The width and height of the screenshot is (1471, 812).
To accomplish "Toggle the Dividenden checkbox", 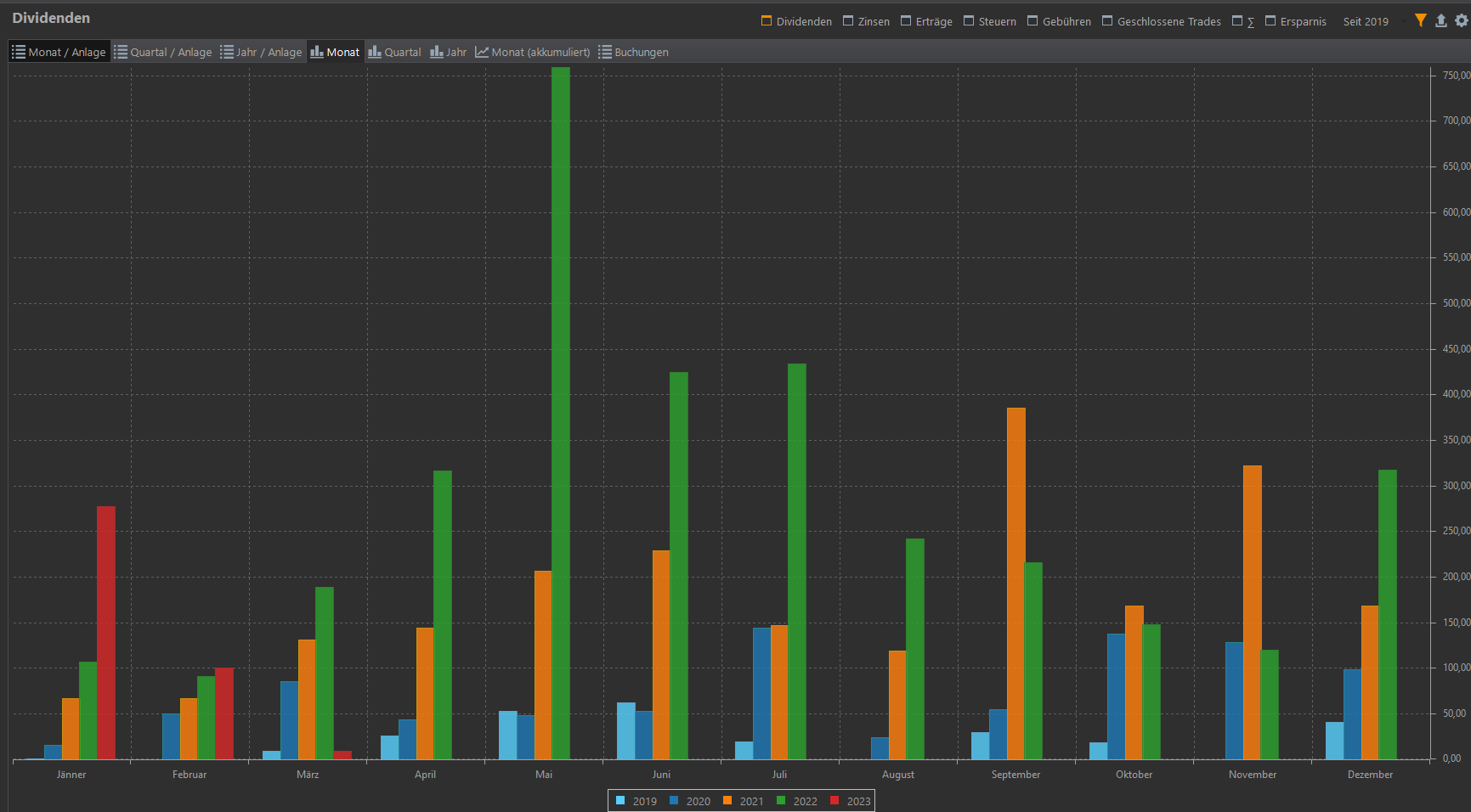I will point(767,21).
